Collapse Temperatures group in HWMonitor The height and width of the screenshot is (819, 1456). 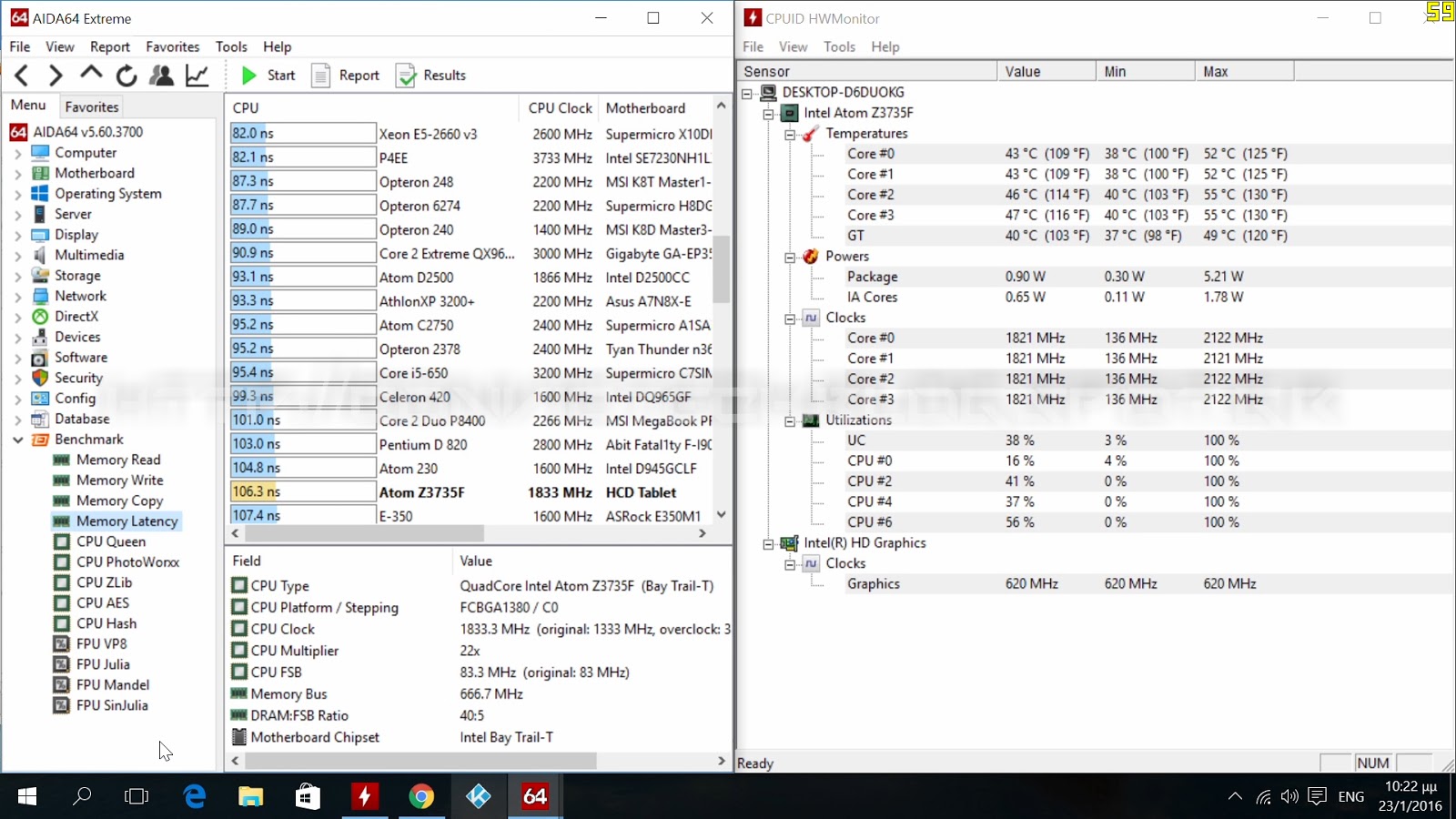point(790,134)
